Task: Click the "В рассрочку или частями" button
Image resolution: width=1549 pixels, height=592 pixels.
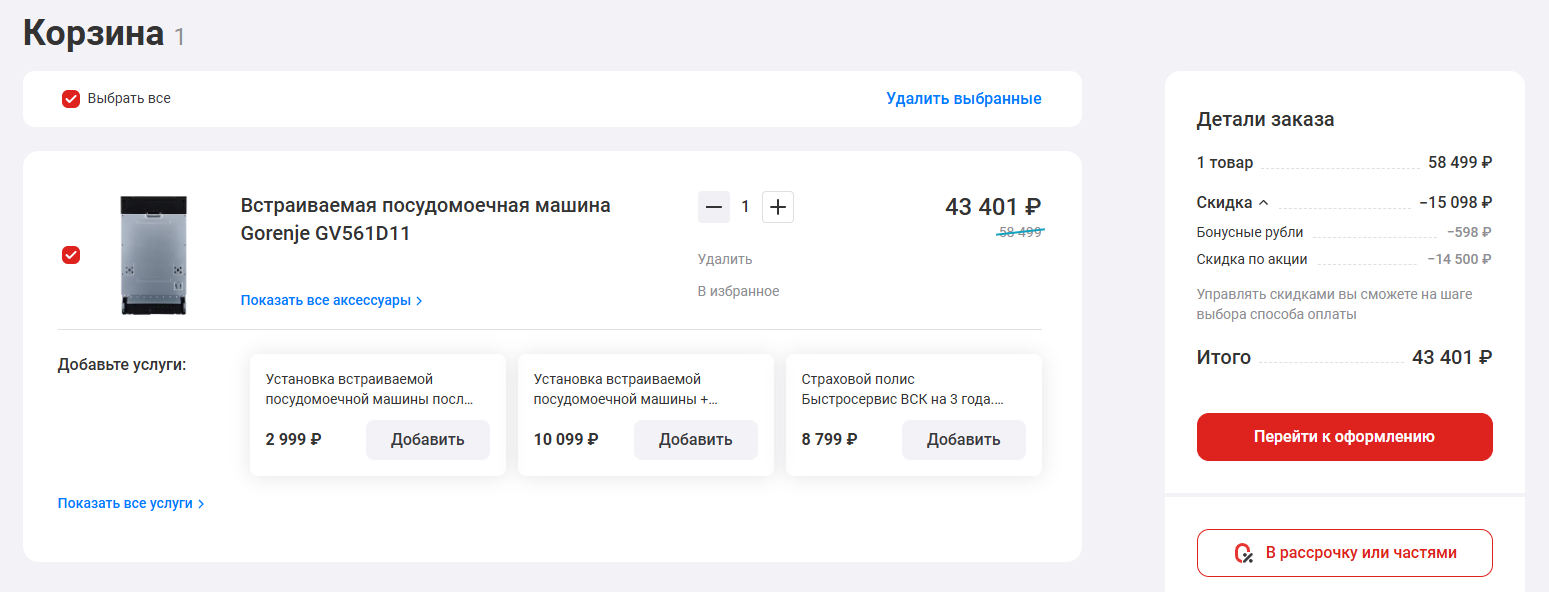Action: click(1344, 552)
